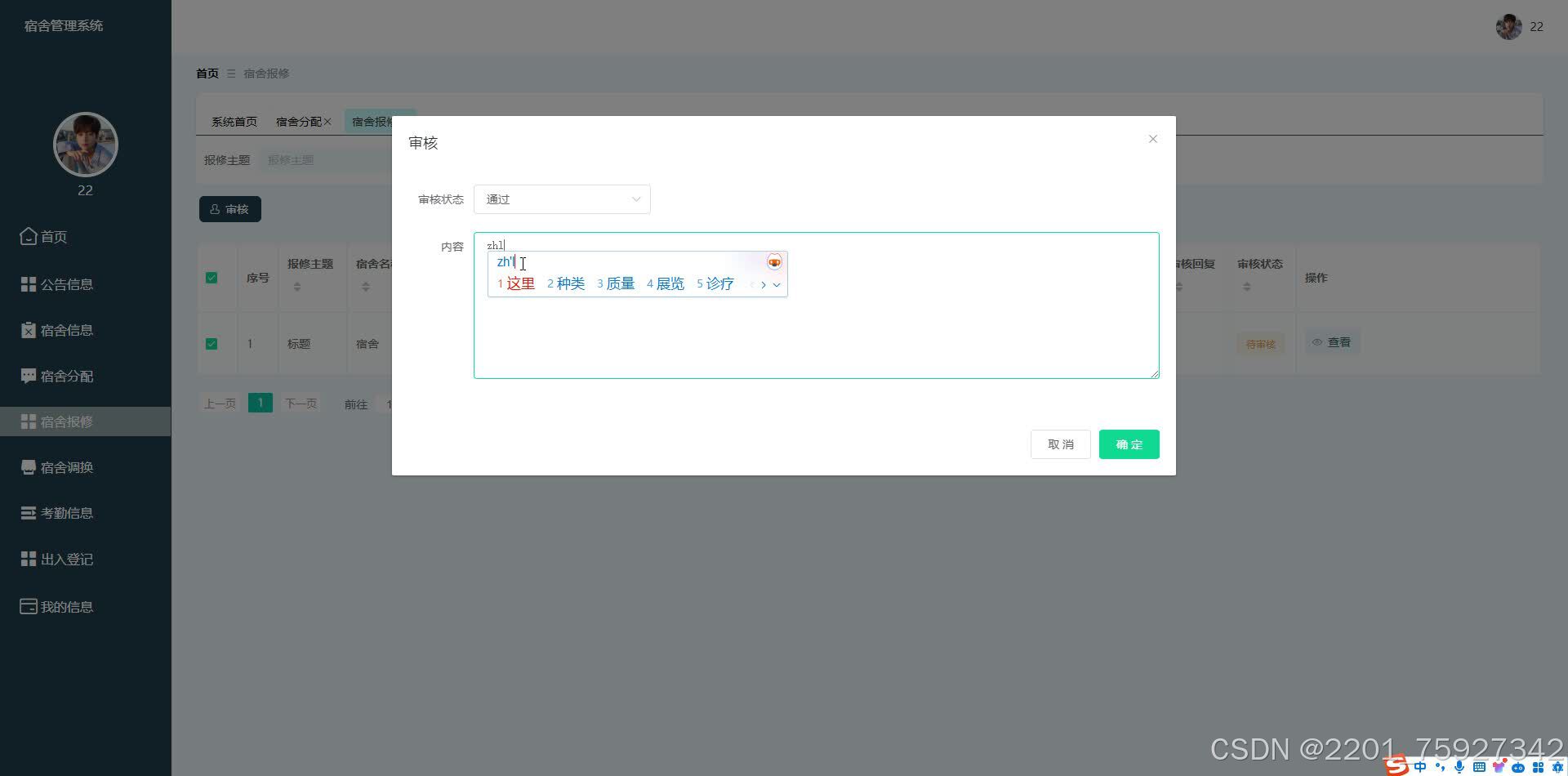Image resolution: width=1568 pixels, height=776 pixels.
Task: Select page 1 in pagination
Action: click(261, 403)
